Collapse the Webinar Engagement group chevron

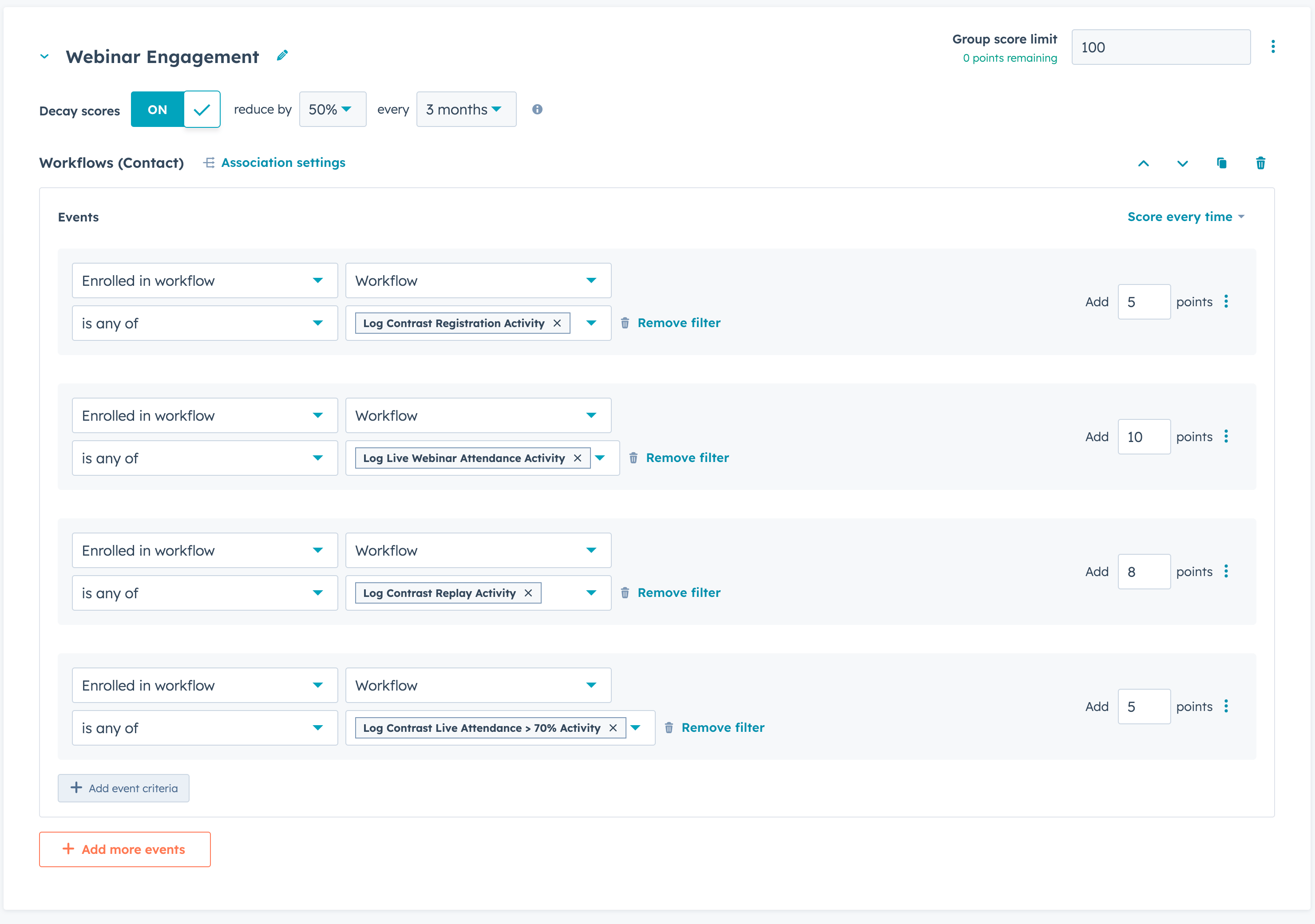tap(44, 57)
